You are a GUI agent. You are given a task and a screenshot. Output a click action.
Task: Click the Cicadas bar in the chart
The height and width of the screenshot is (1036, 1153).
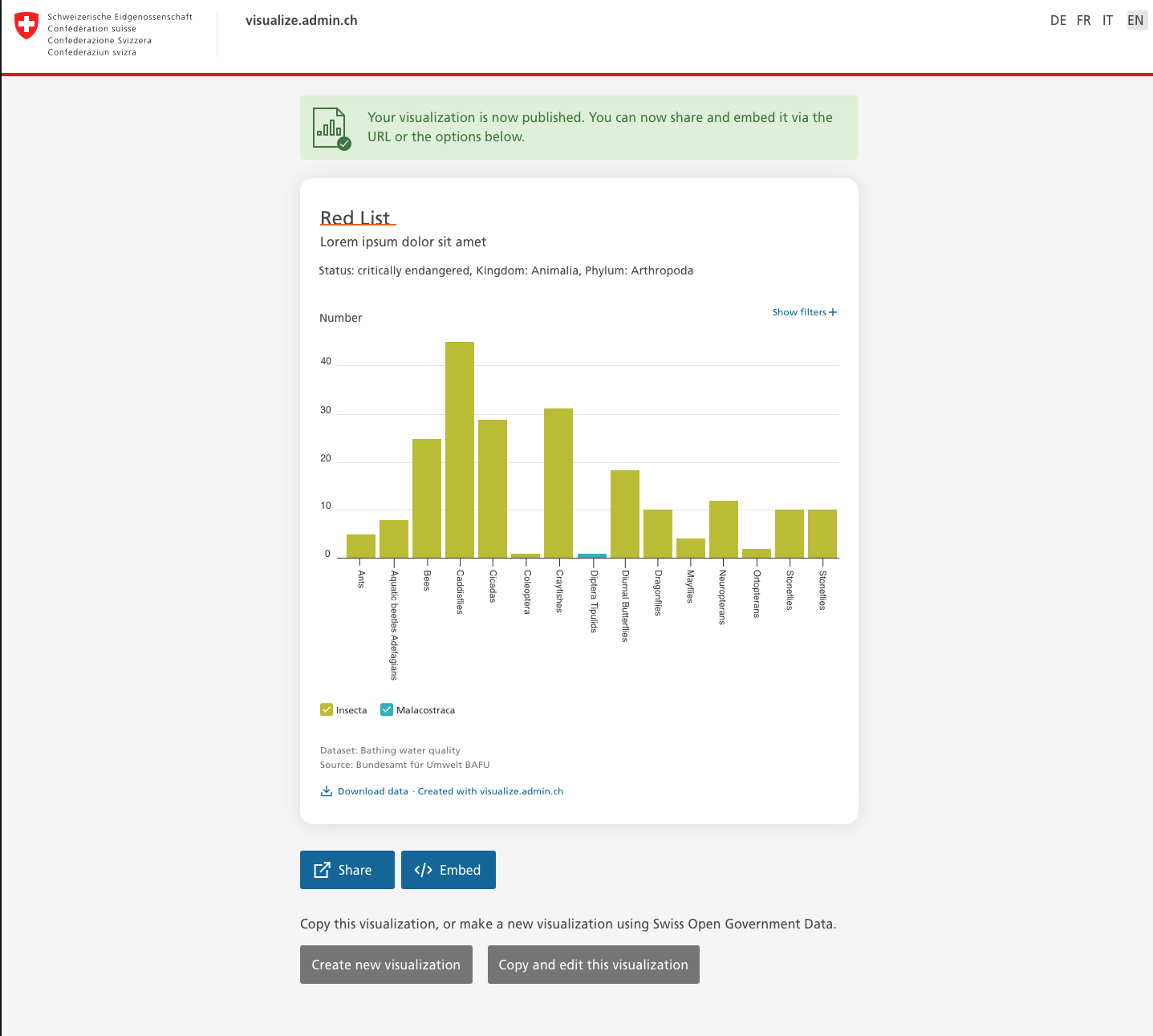click(493, 489)
